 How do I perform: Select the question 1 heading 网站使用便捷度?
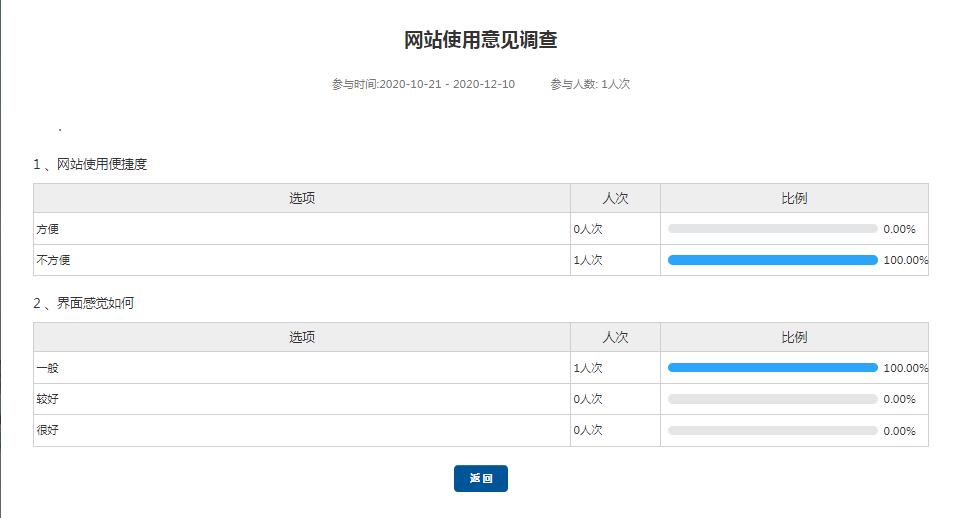[90, 164]
